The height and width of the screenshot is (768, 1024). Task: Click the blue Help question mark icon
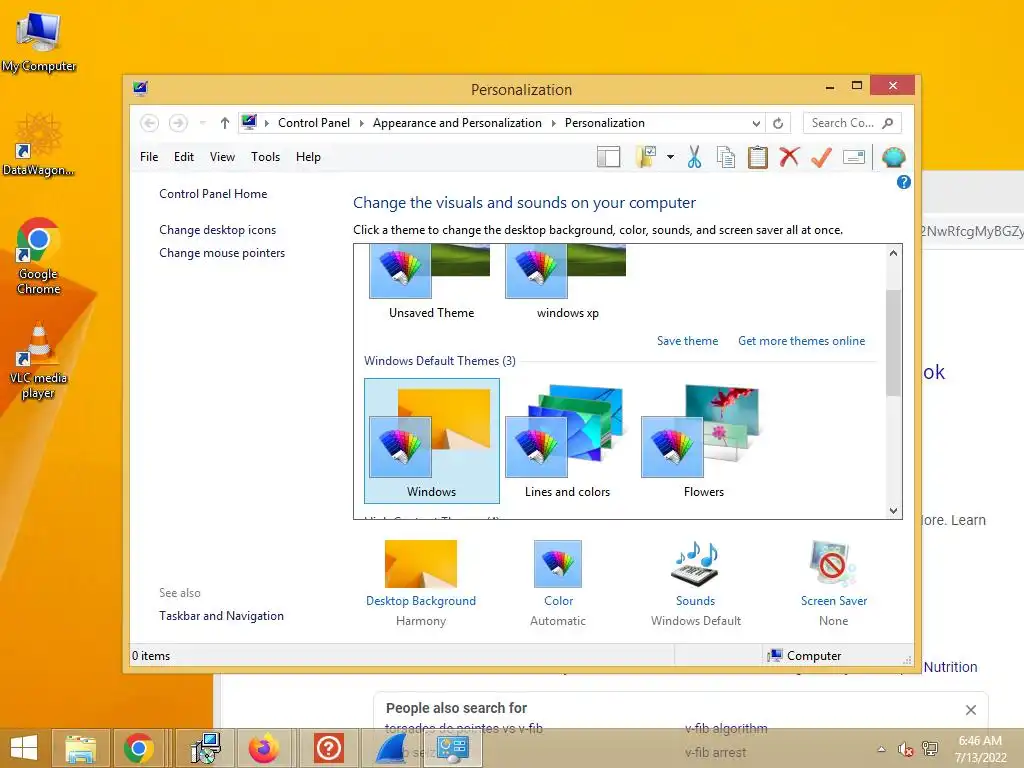pos(903,182)
